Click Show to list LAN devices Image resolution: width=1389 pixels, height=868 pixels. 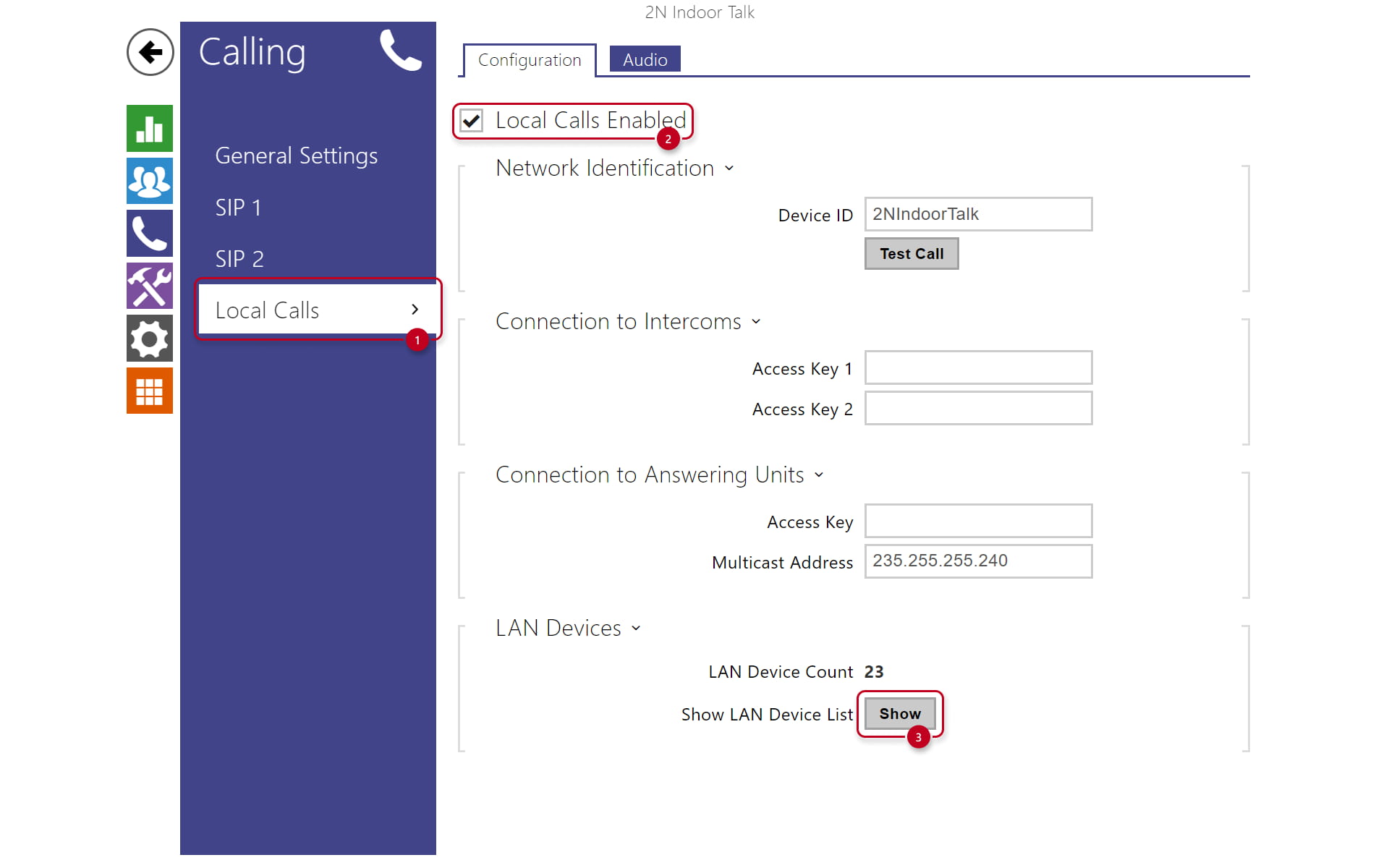900,714
